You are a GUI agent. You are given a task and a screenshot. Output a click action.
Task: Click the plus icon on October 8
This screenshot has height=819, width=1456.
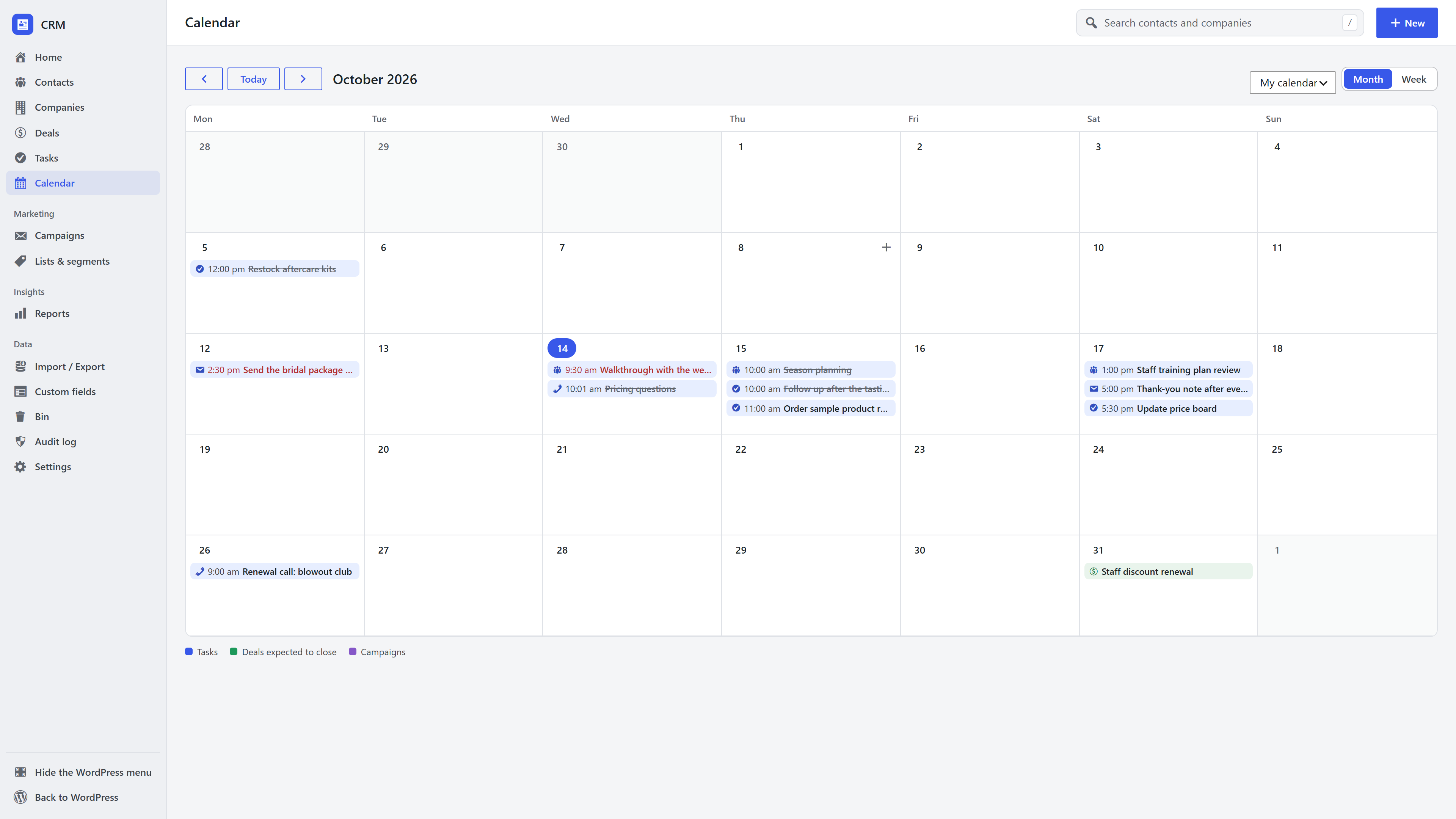tap(886, 248)
